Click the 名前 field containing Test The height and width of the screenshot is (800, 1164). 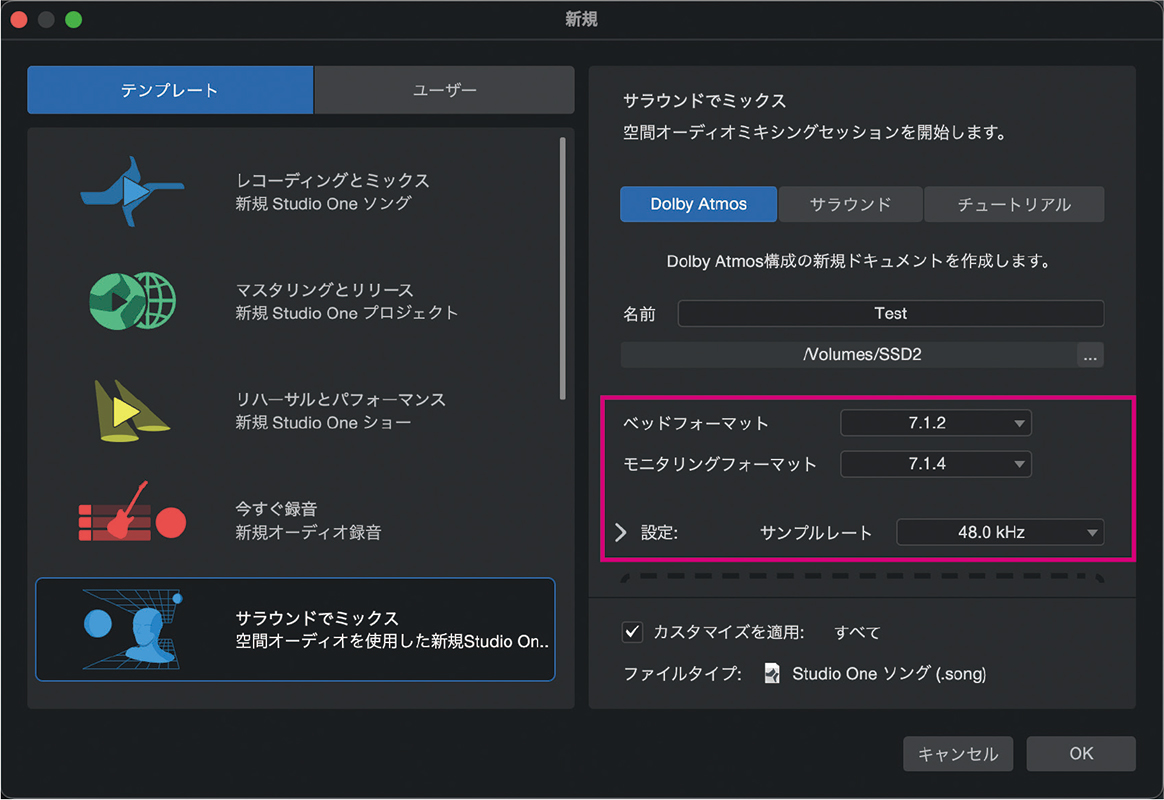[x=891, y=313]
